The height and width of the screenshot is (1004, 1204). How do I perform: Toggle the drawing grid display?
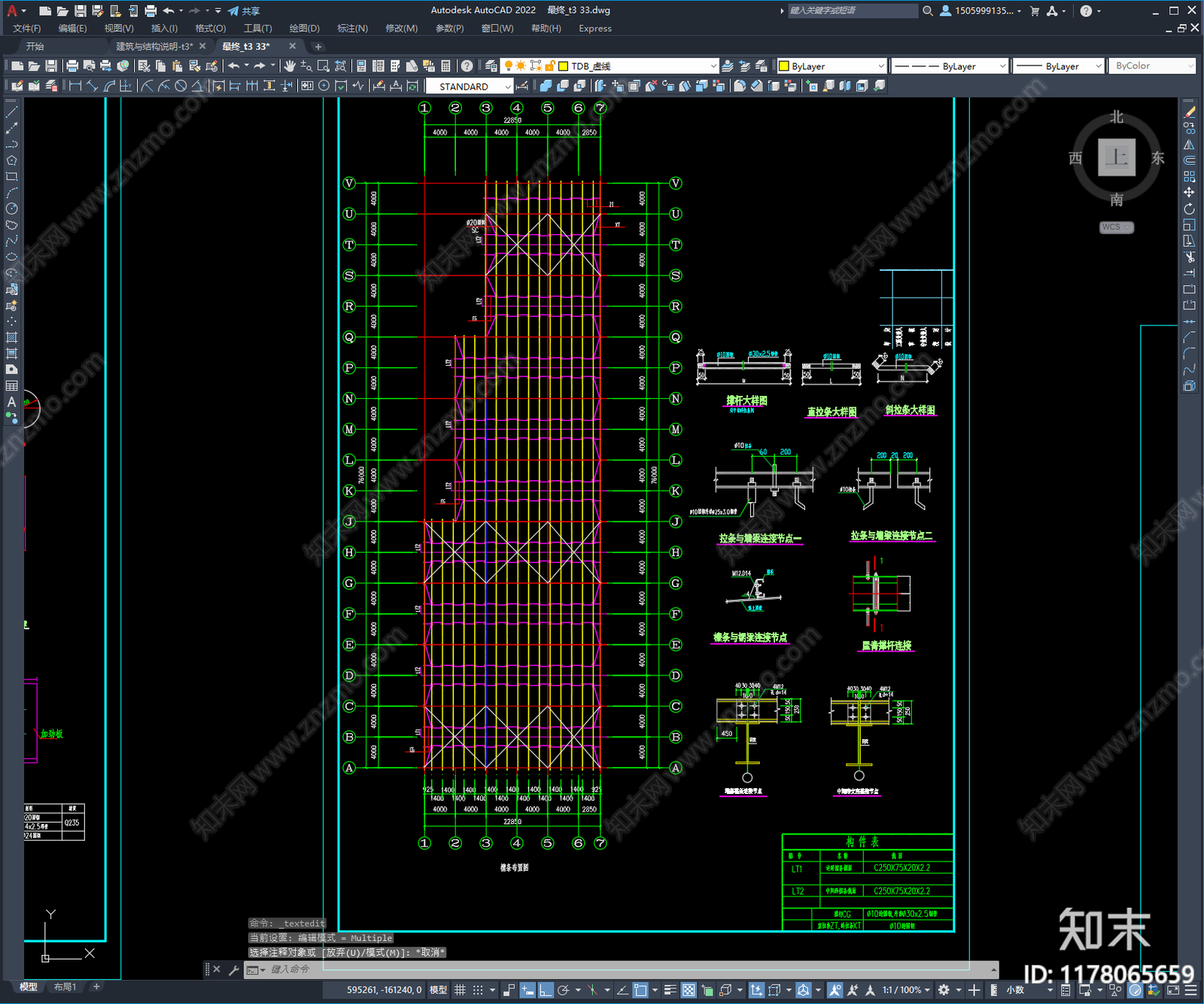click(x=460, y=990)
